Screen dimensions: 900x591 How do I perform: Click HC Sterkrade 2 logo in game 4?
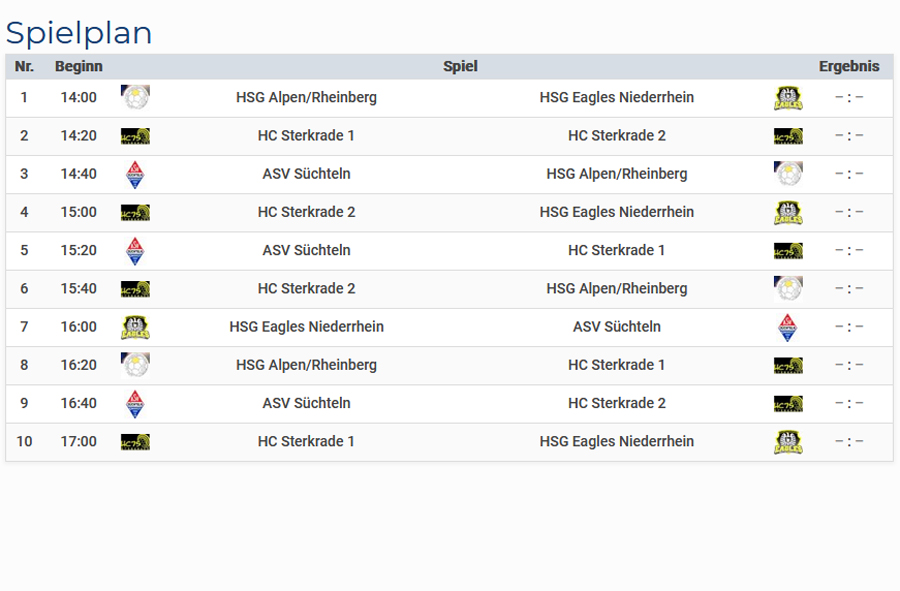click(135, 212)
